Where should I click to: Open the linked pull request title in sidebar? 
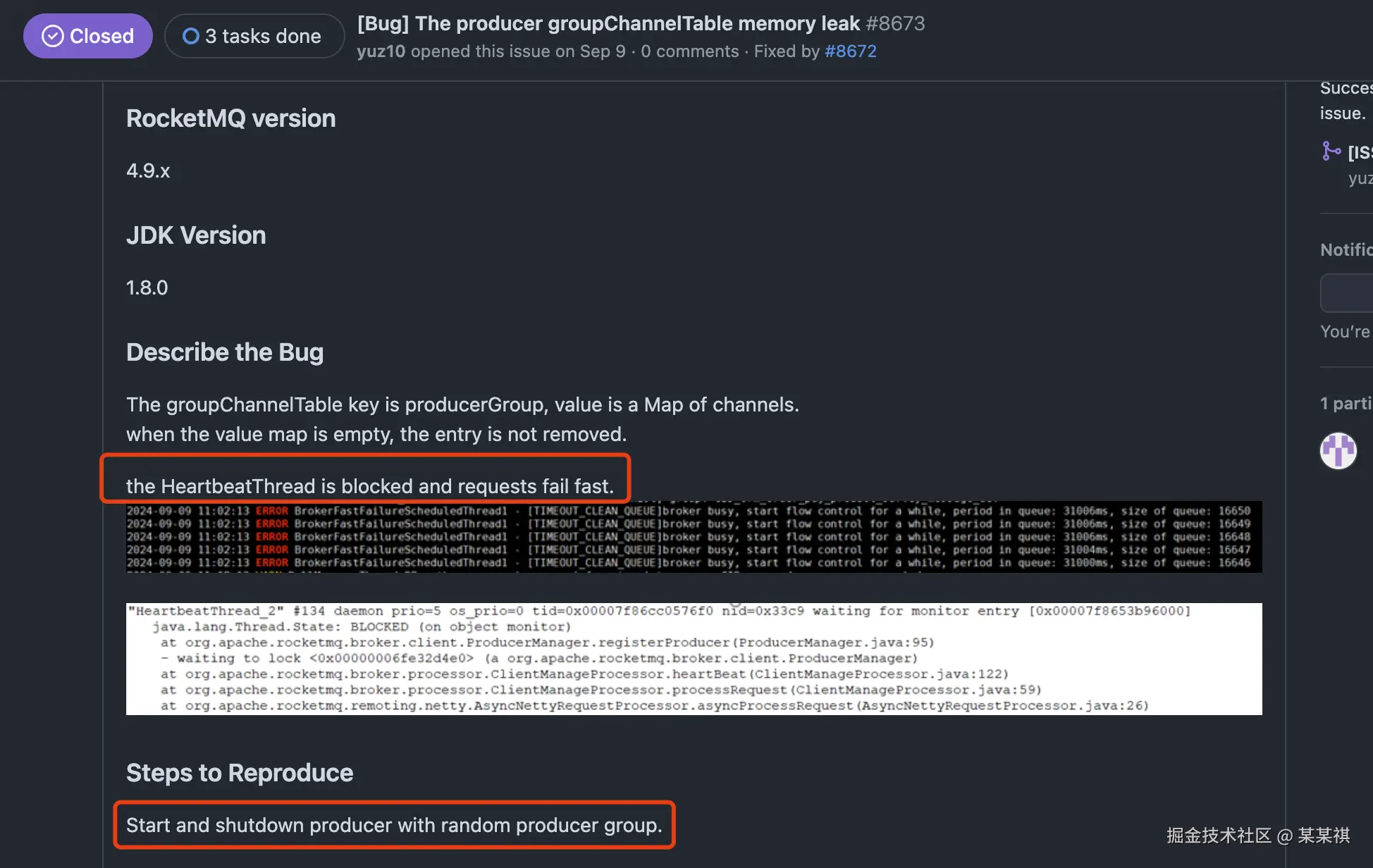1360,152
